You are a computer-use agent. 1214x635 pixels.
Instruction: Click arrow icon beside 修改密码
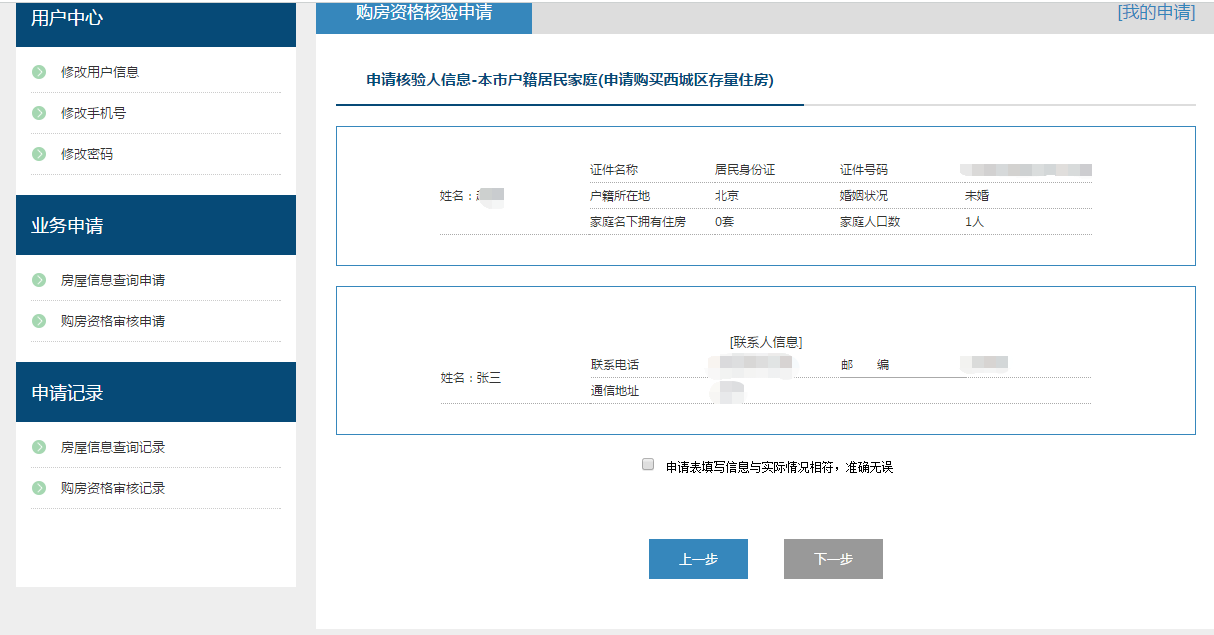point(39,154)
